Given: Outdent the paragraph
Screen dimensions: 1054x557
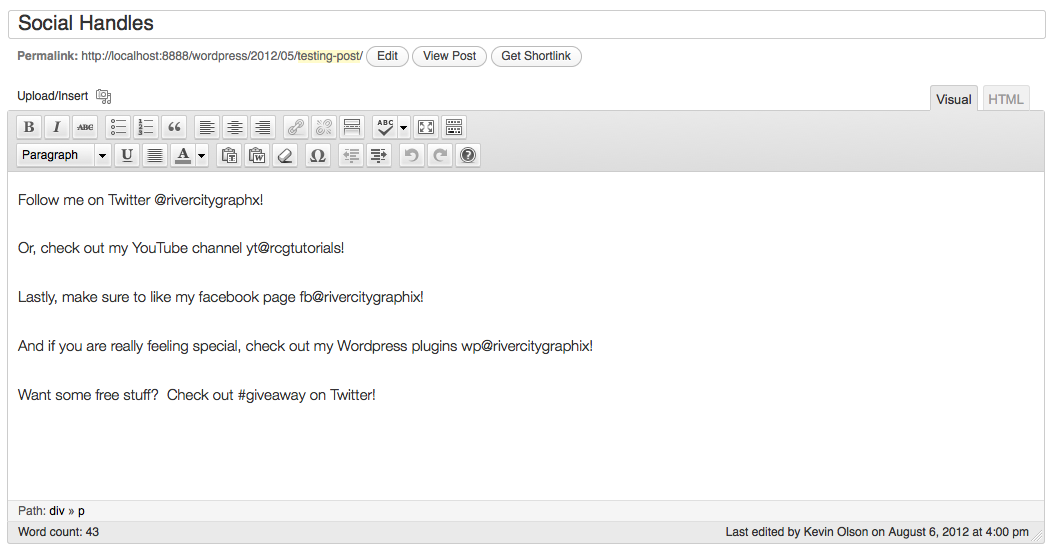Looking at the screenshot, I should coord(351,155).
